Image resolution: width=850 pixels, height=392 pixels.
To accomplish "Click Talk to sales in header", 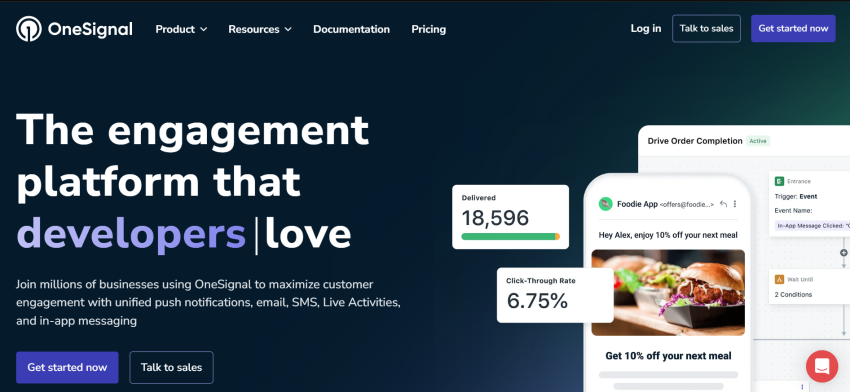I will [x=706, y=29].
